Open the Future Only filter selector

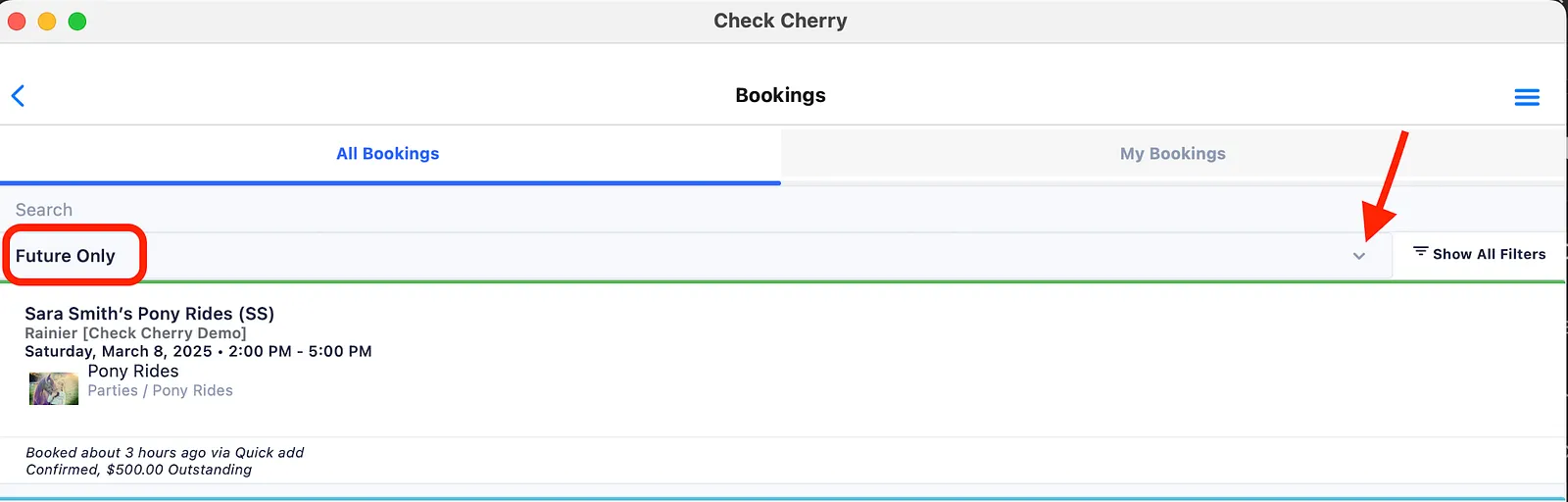point(696,256)
